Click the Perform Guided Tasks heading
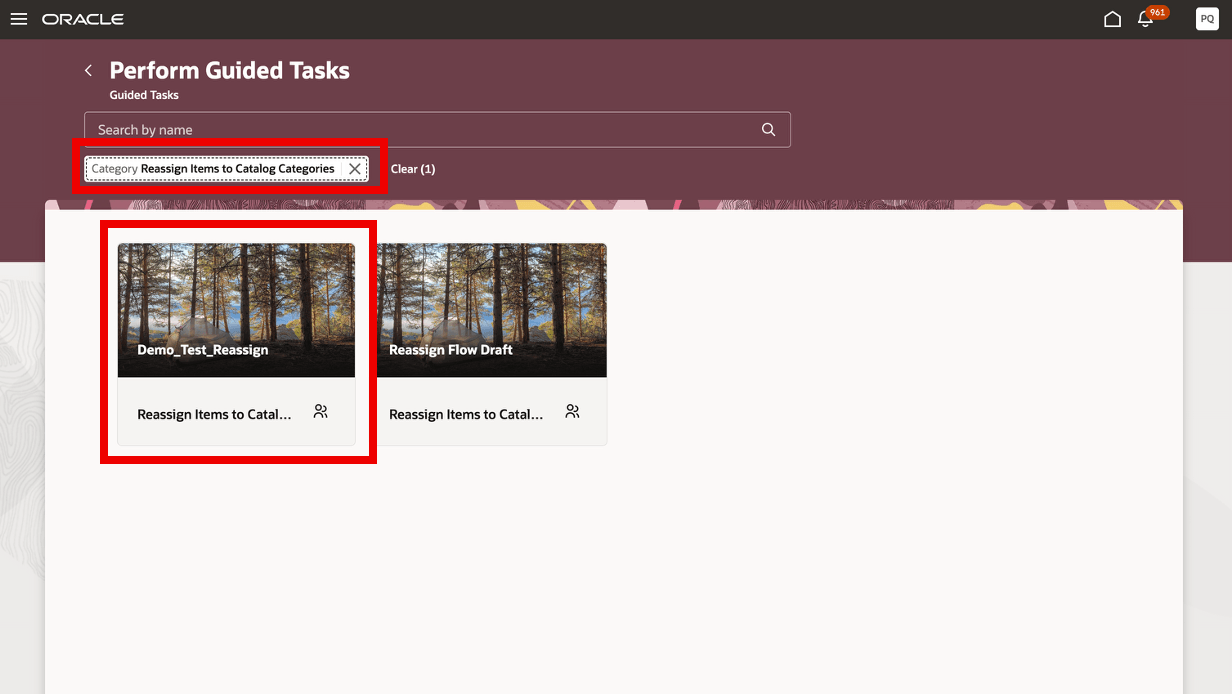Screen dimensions: 1232x694 pyautogui.click(x=229, y=70)
